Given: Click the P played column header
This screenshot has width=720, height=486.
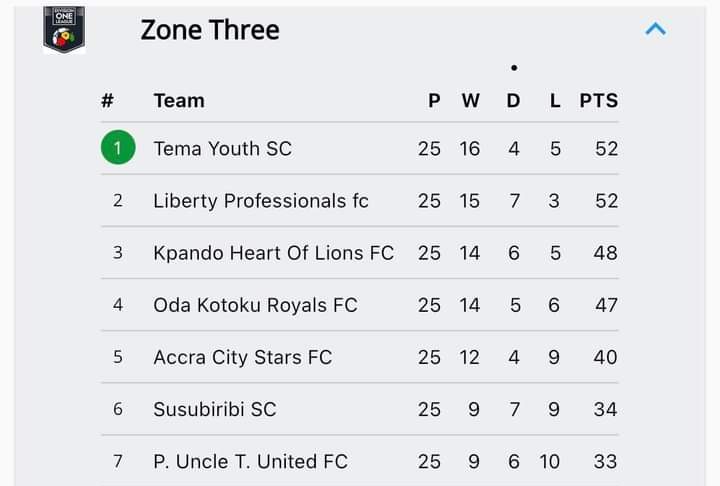Looking at the screenshot, I should [434, 101].
